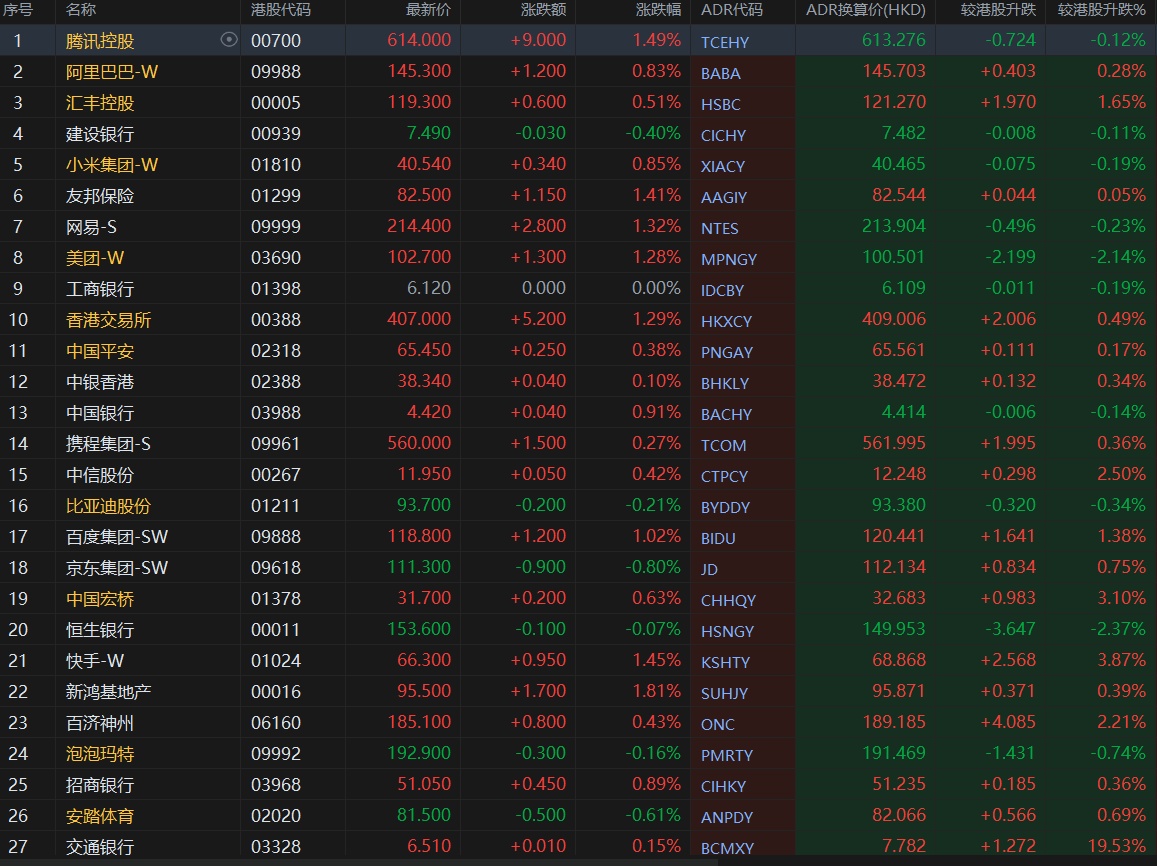Open the TCEHY ADR code
Image resolution: width=1157 pixels, height=866 pixels.
725,42
